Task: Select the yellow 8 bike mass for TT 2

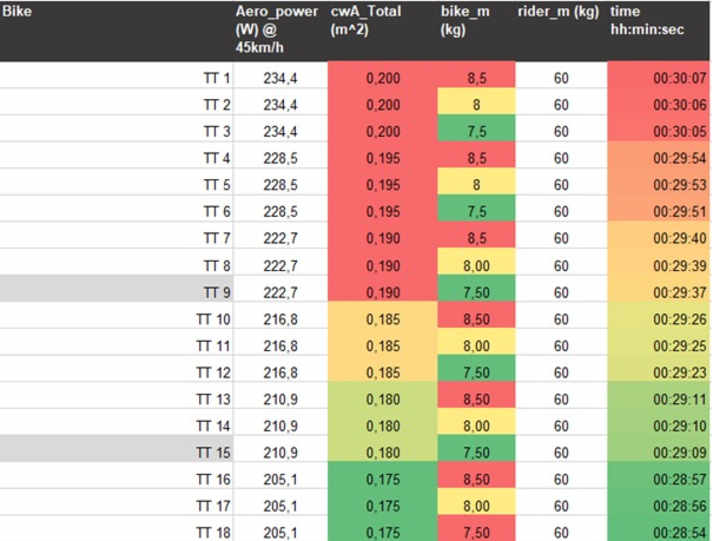Action: coord(477,104)
